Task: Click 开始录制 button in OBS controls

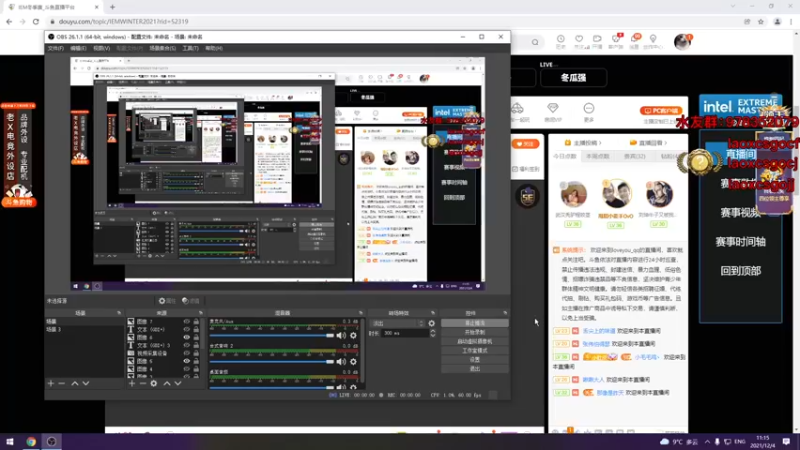Action: click(474, 332)
